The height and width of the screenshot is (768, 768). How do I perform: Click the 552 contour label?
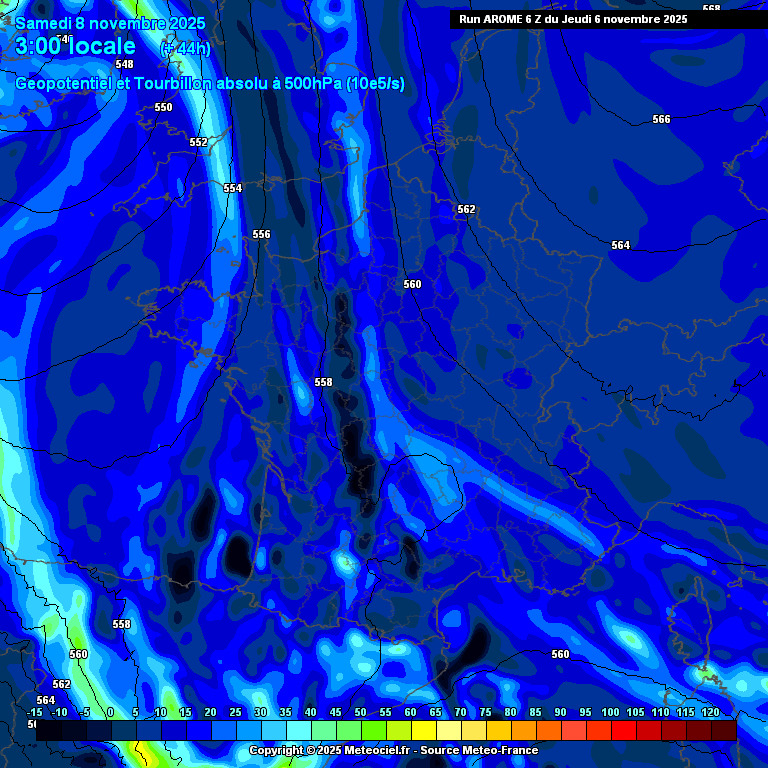(198, 142)
